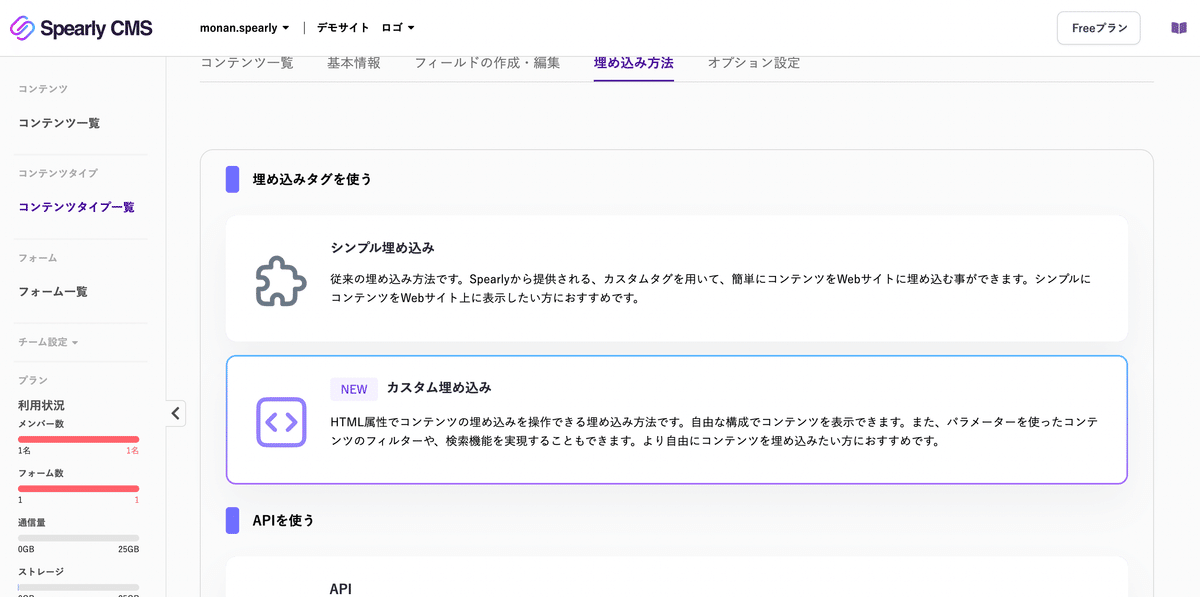Open the monan.spearly team dropdown
The height and width of the screenshot is (597, 1200).
245,28
